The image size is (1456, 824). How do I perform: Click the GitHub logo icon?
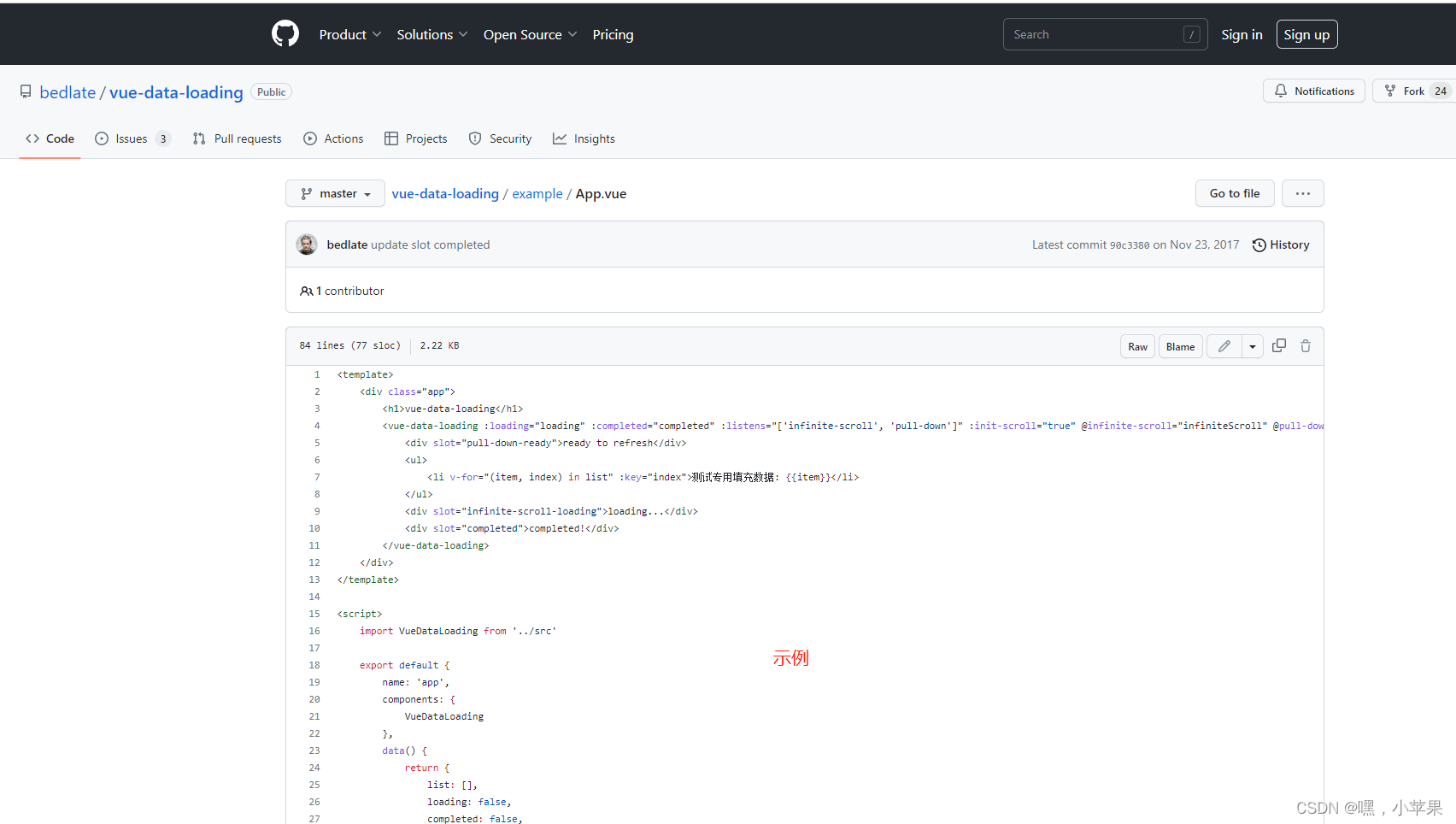click(285, 34)
